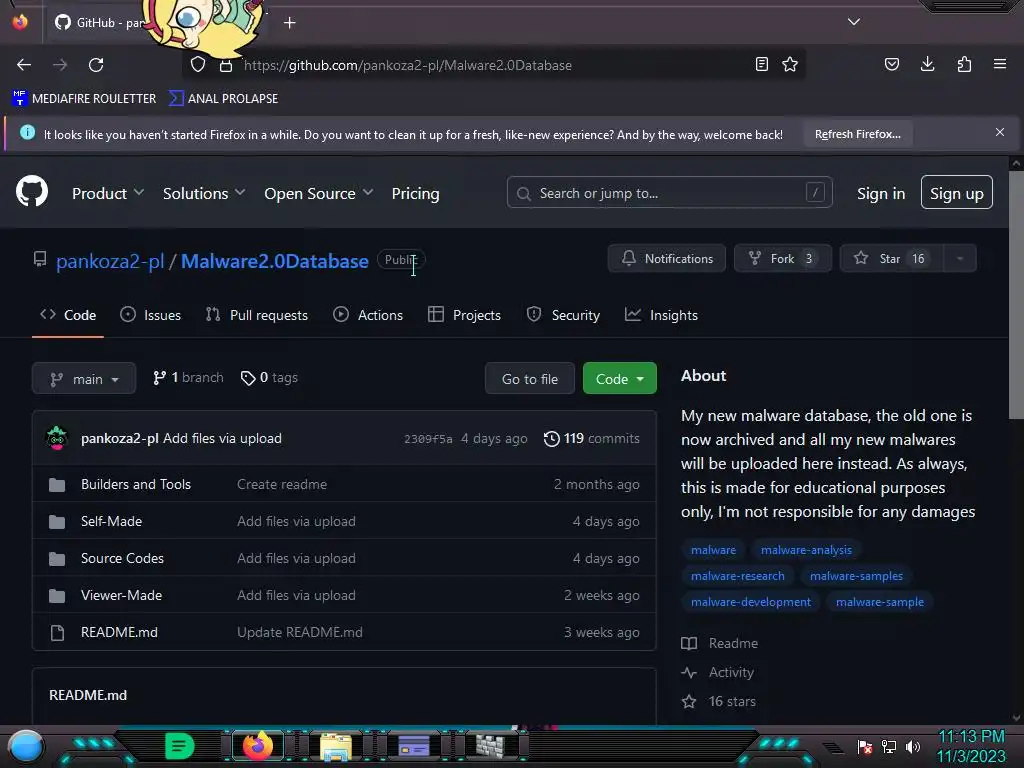Image resolution: width=1024 pixels, height=768 pixels.
Task: Click the Sign up button
Action: tap(957, 193)
